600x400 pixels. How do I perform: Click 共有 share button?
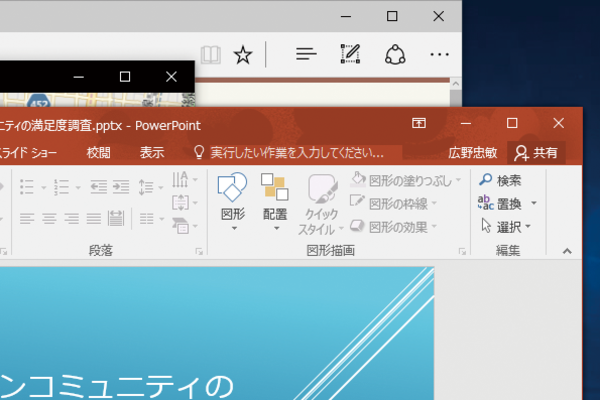click(536, 153)
